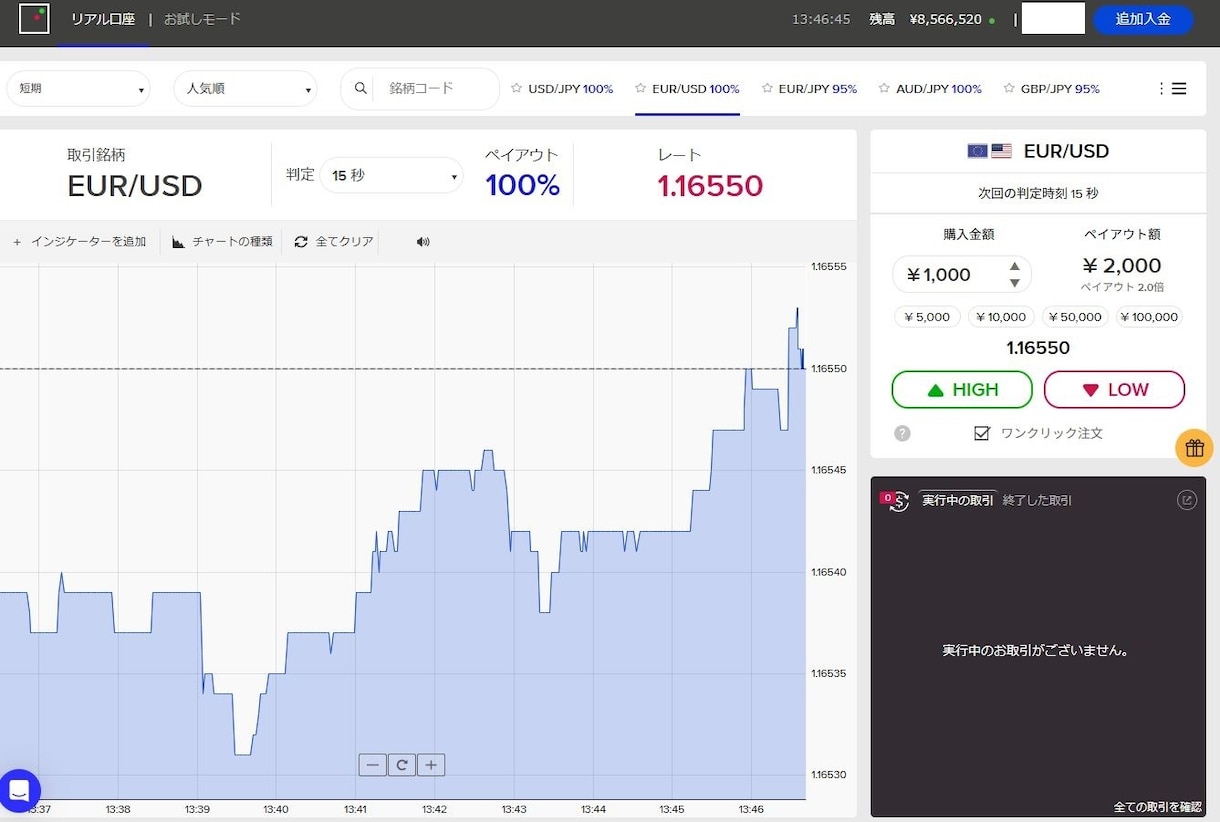The height and width of the screenshot is (822, 1220).
Task: Pop out the trades panel icon
Action: 1187,500
